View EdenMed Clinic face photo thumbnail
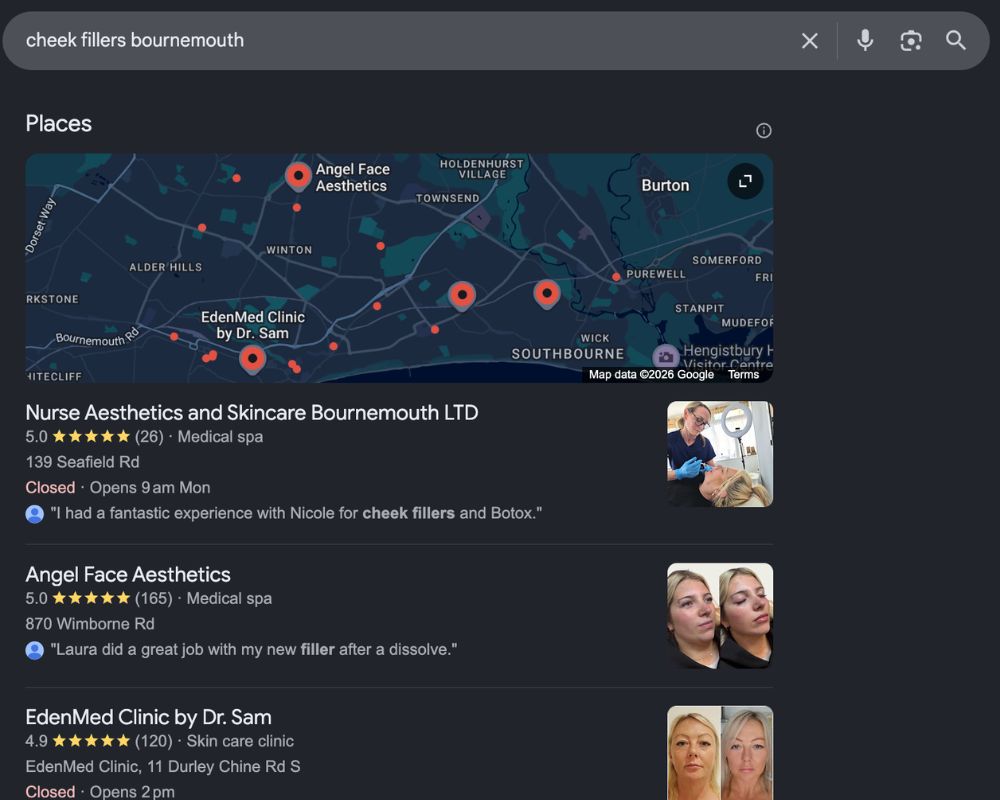 720,753
